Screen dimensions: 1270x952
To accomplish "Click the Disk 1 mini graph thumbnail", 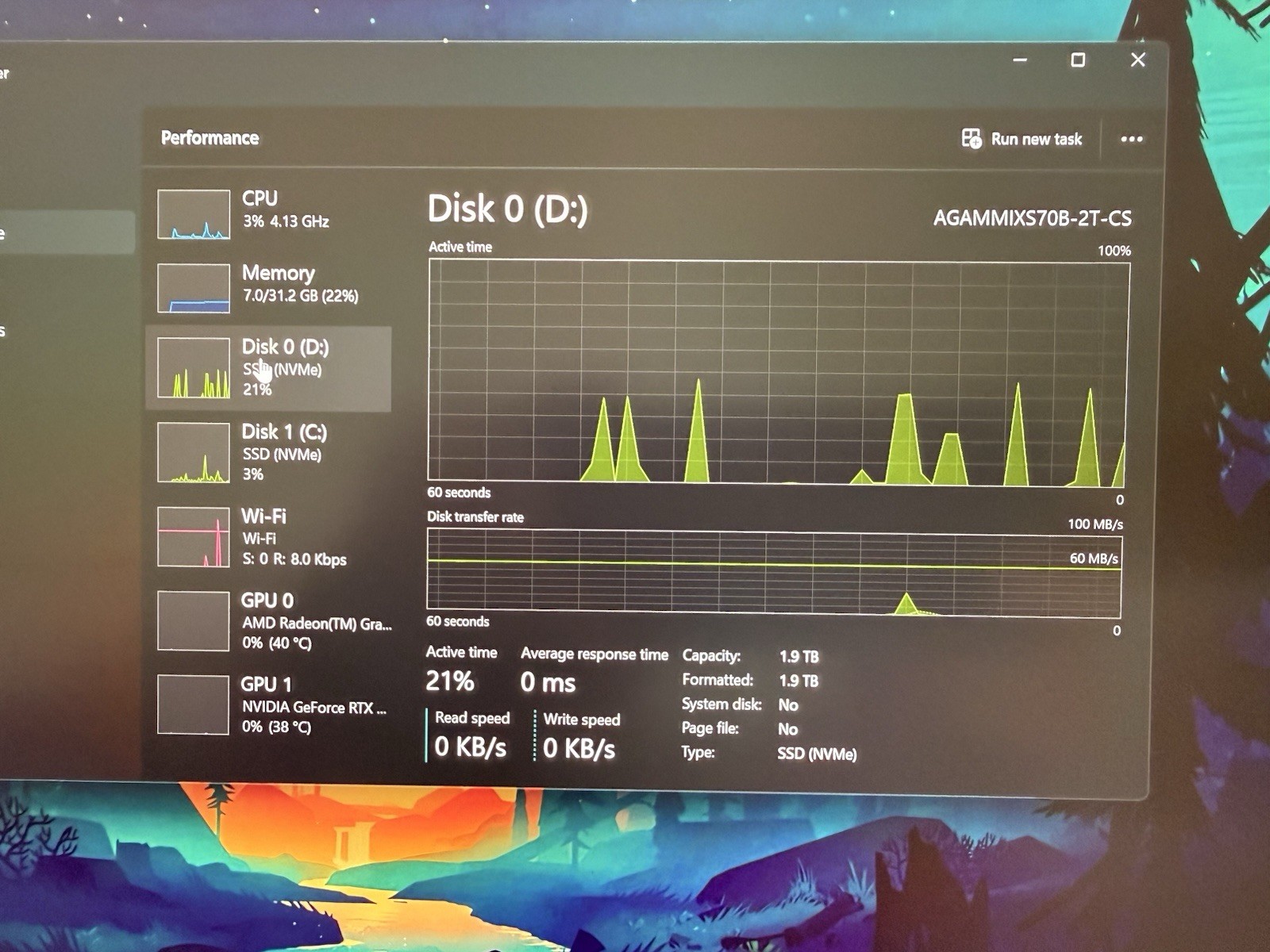I will (x=194, y=453).
